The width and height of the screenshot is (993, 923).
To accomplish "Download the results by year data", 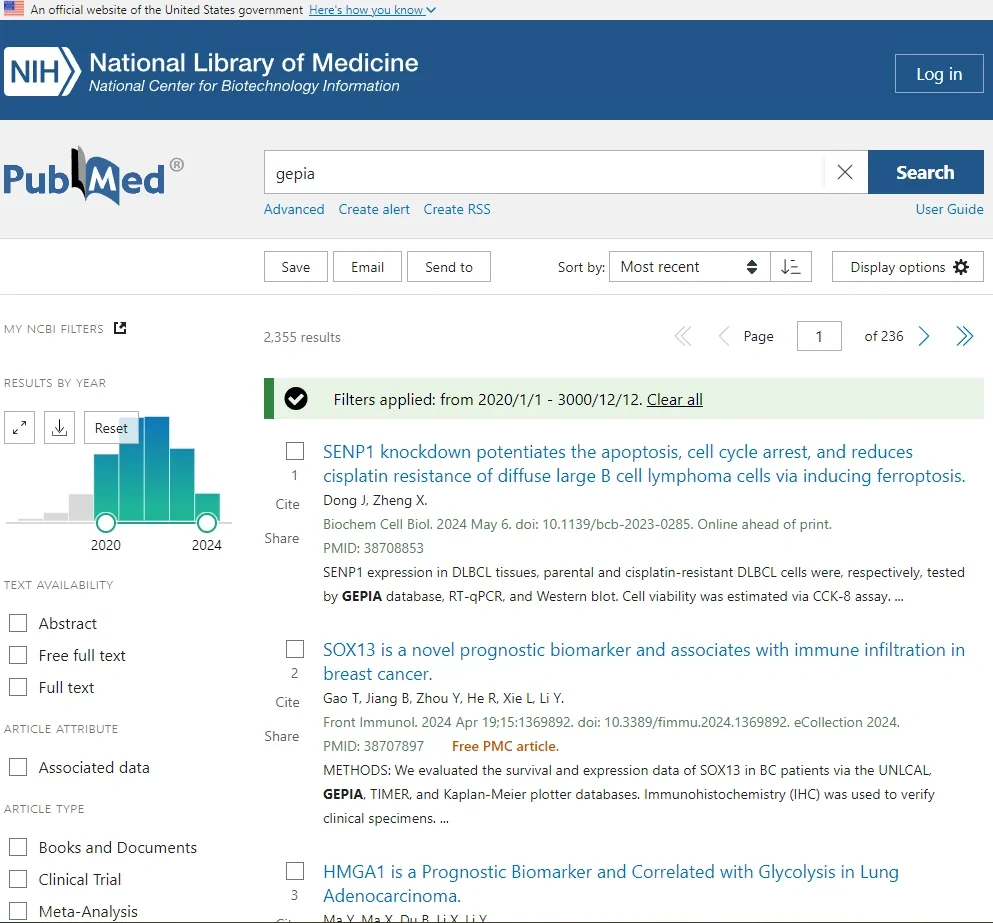I will pyautogui.click(x=60, y=428).
